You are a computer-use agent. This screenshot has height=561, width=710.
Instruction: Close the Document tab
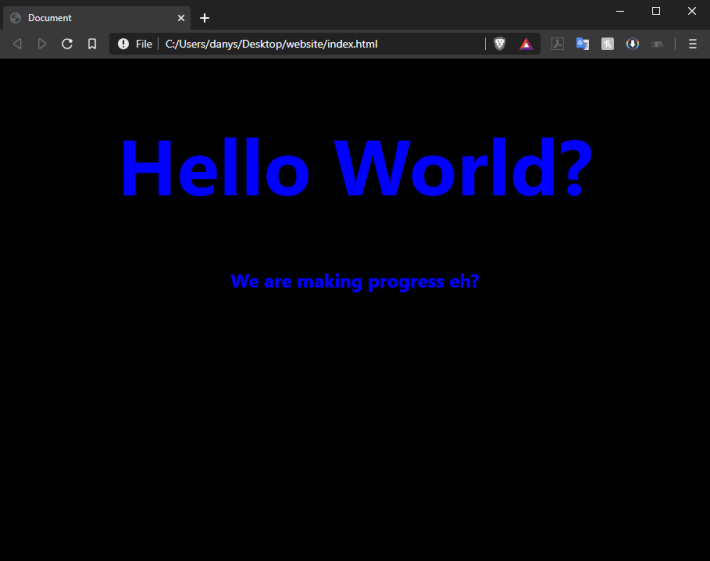[181, 18]
